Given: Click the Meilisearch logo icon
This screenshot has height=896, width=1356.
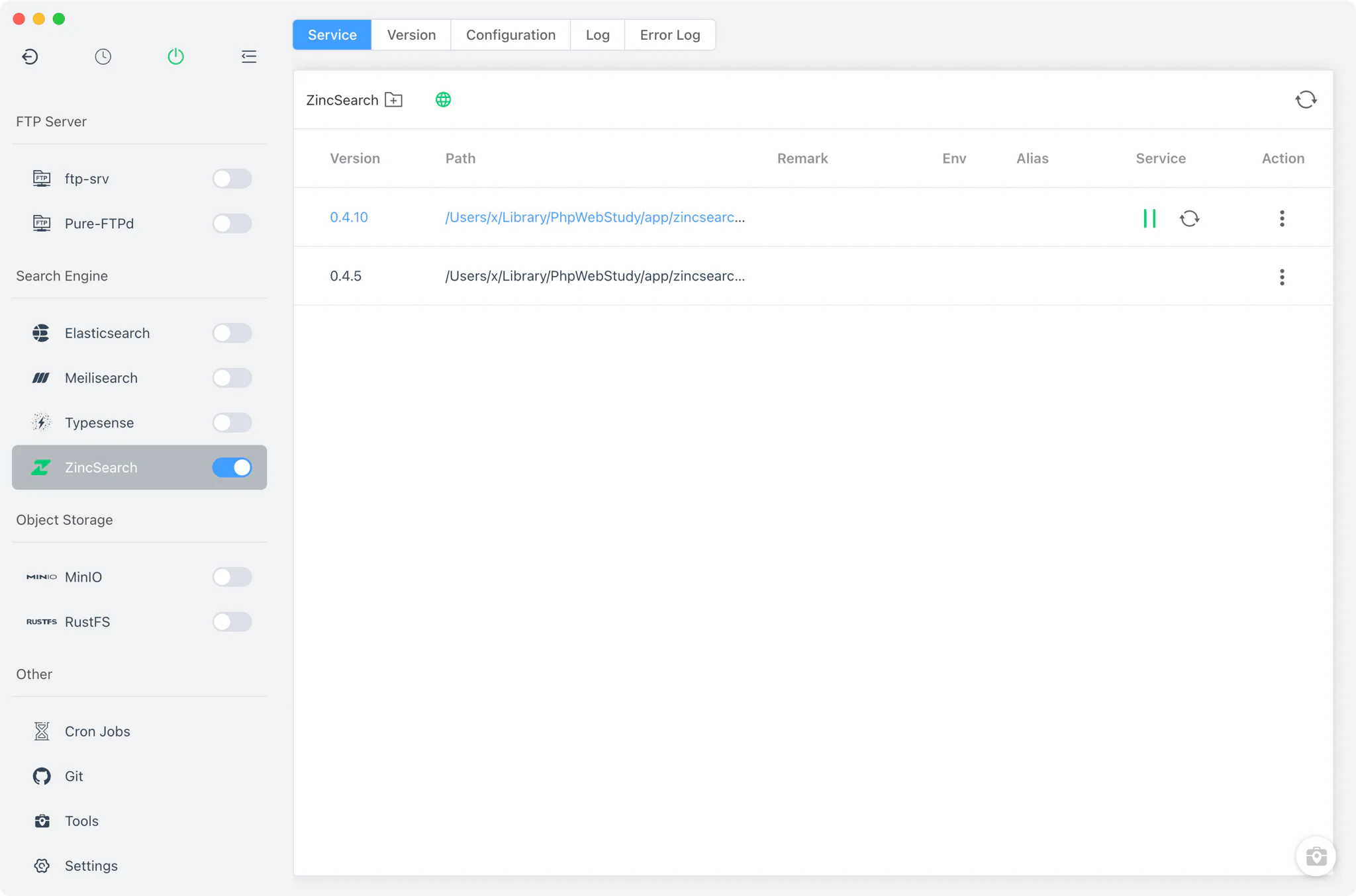Looking at the screenshot, I should pyautogui.click(x=41, y=378).
